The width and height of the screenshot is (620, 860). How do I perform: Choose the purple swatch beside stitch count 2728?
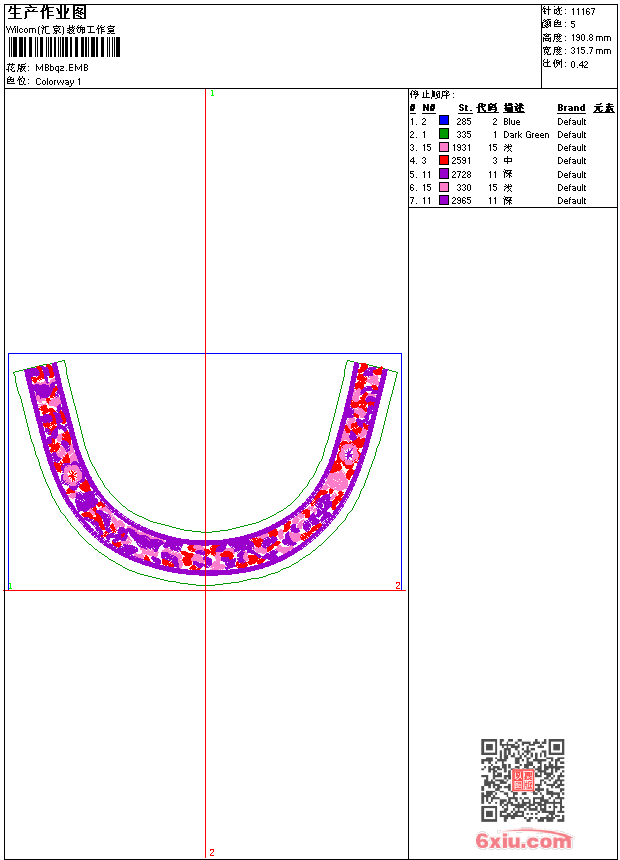click(x=444, y=174)
